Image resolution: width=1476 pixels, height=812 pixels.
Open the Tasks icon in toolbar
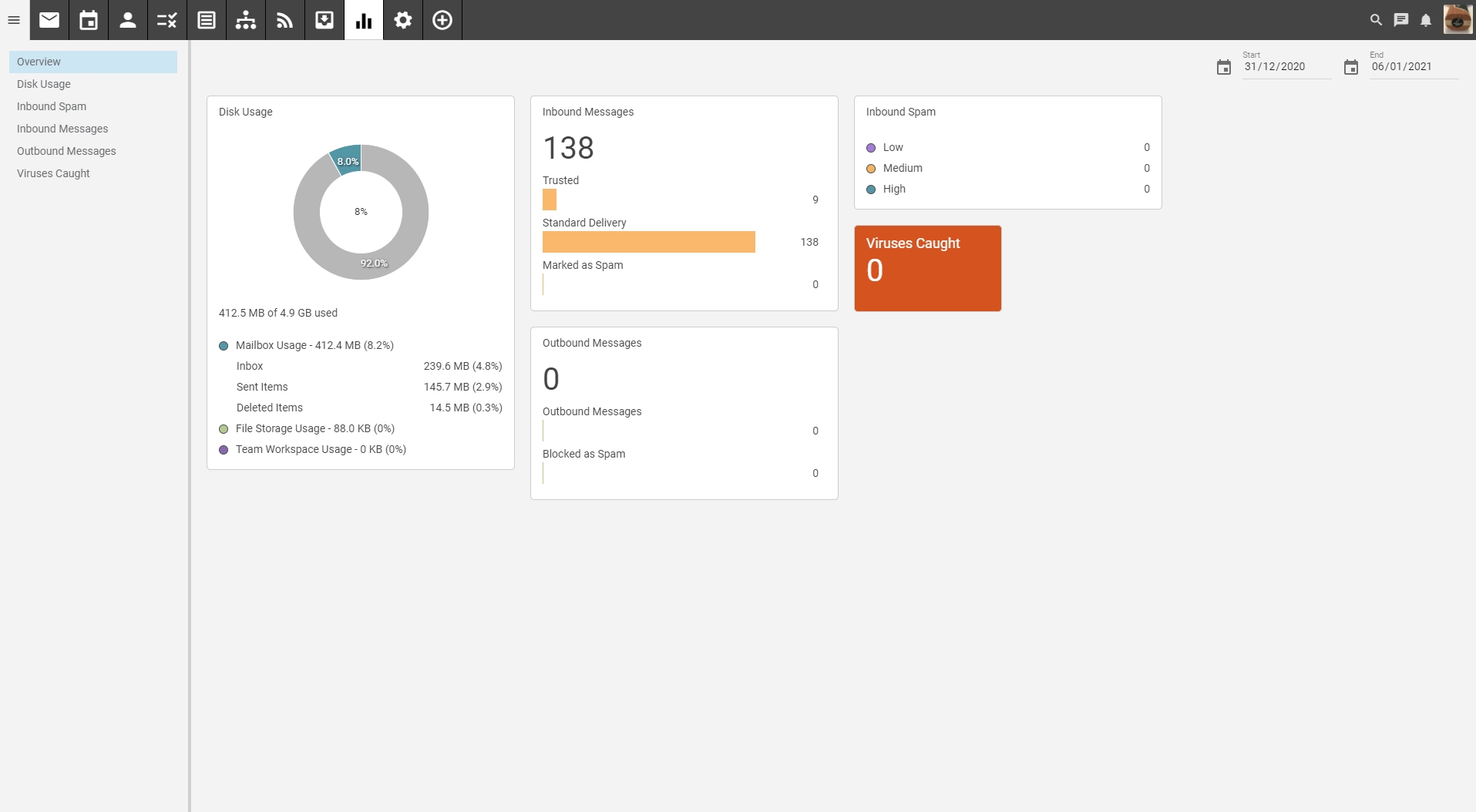coord(167,20)
